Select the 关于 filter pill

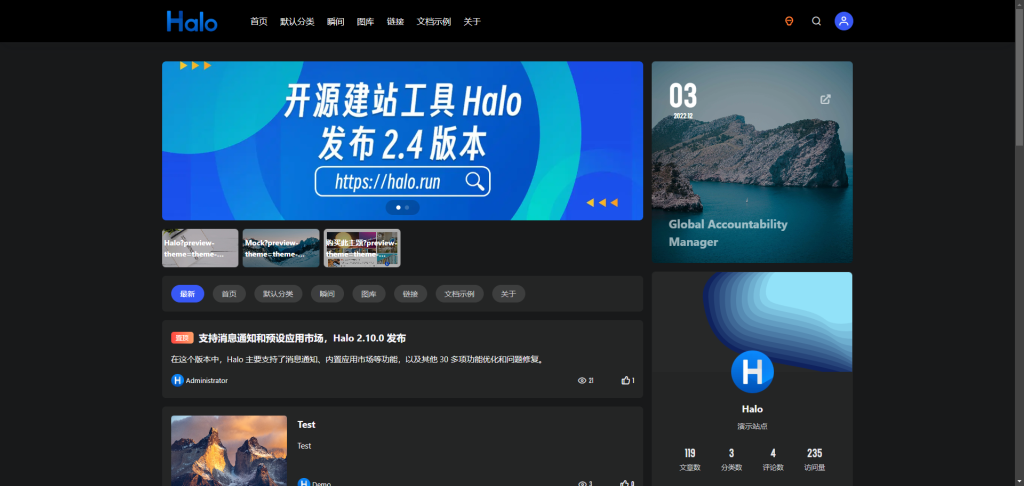pos(509,294)
